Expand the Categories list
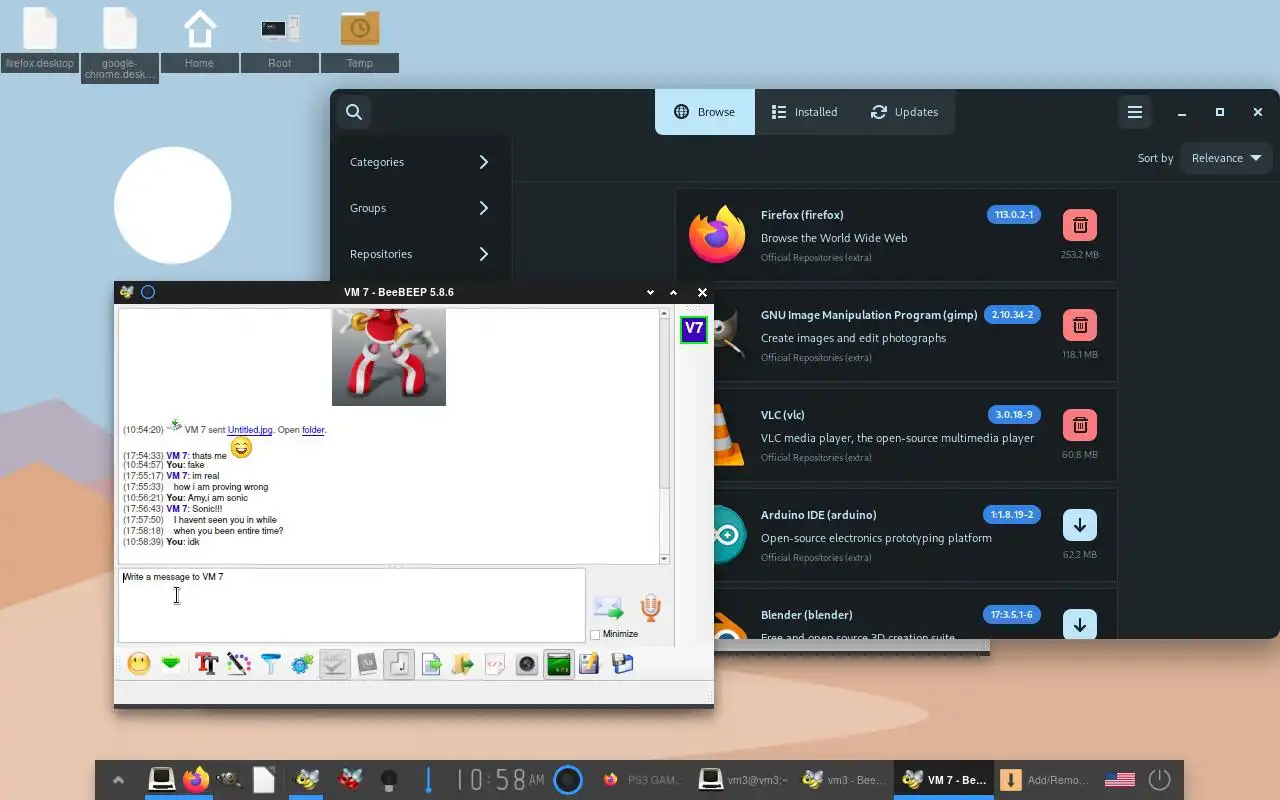1280x800 pixels. 420,162
